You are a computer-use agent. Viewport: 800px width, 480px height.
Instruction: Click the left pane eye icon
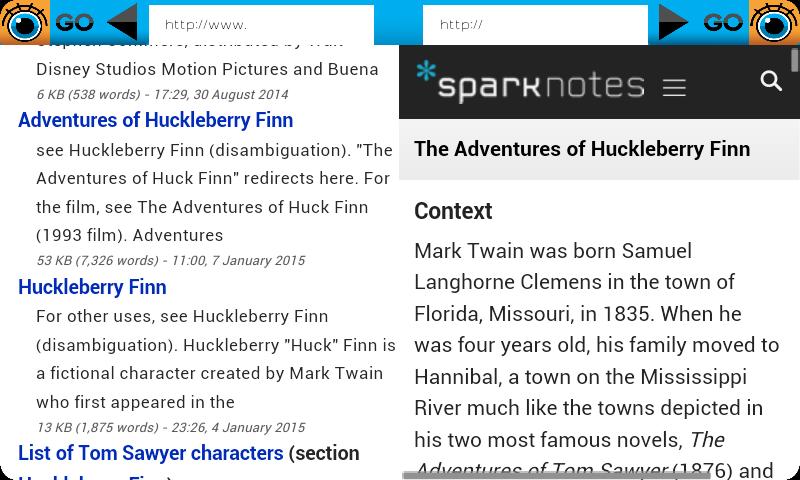click(x=24, y=22)
